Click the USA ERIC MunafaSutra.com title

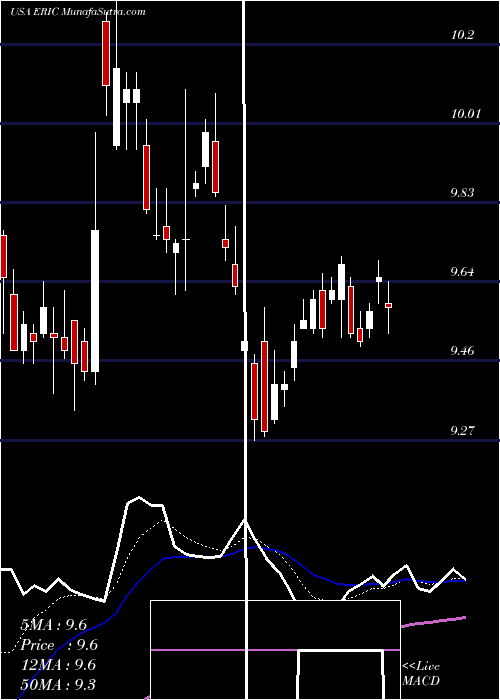pyautogui.click(x=78, y=12)
